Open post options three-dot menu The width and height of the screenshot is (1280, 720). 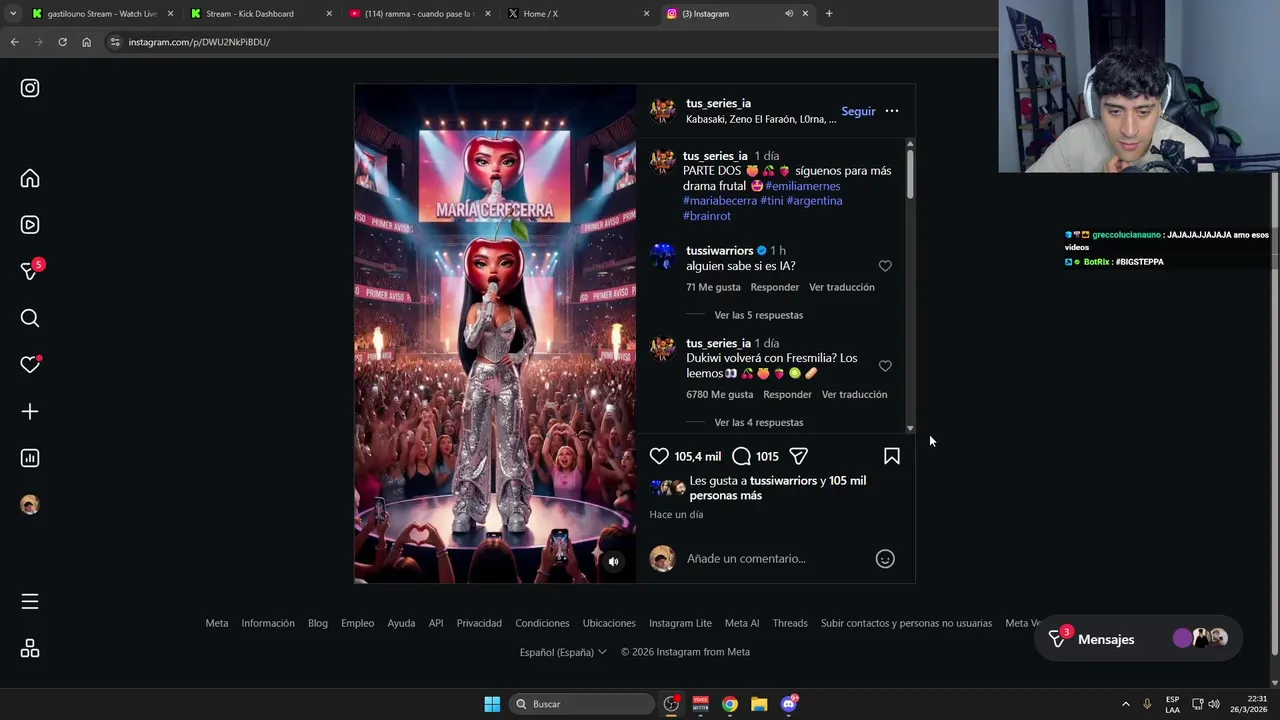coord(892,111)
